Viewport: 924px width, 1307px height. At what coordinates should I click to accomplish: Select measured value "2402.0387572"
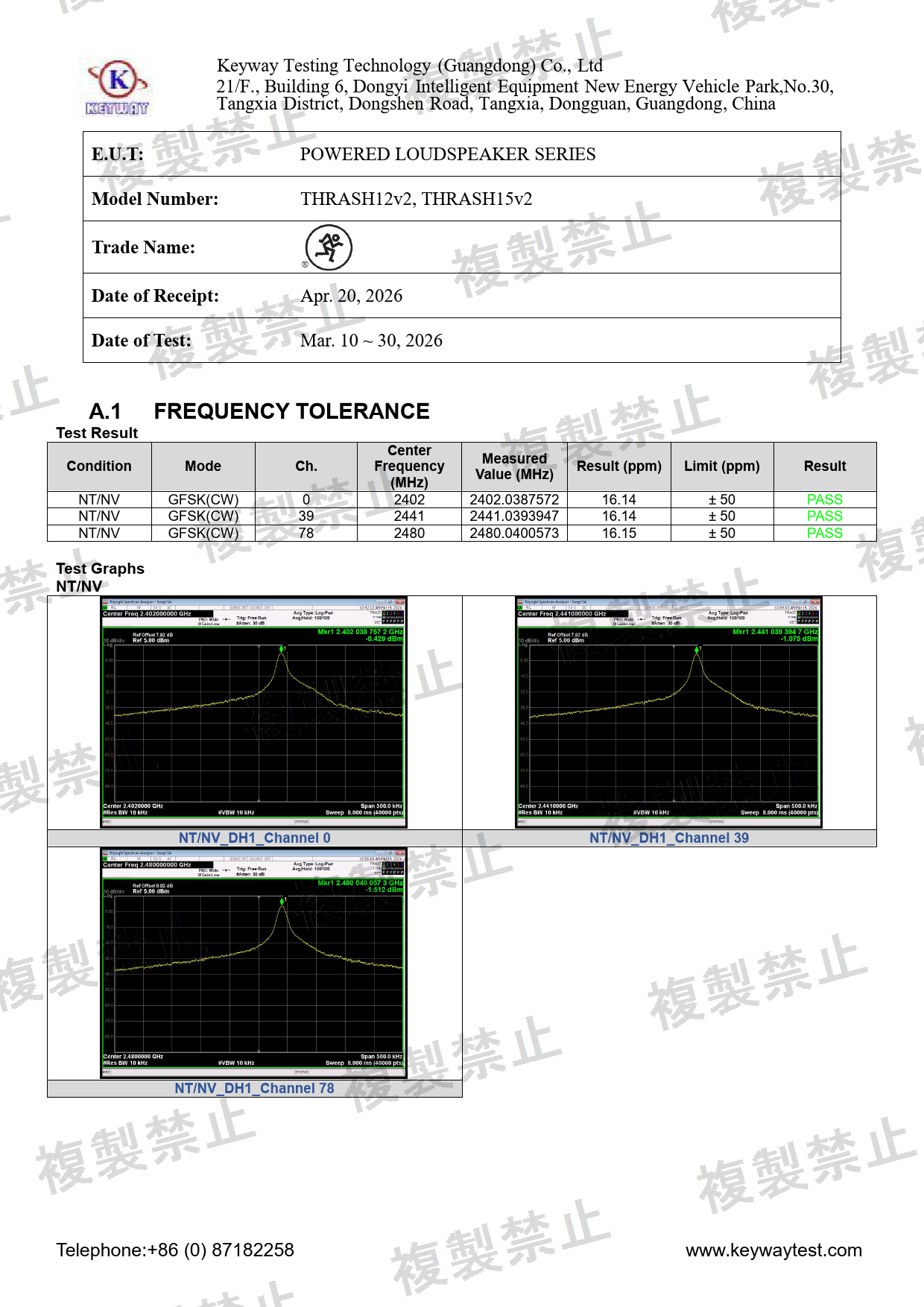(514, 500)
